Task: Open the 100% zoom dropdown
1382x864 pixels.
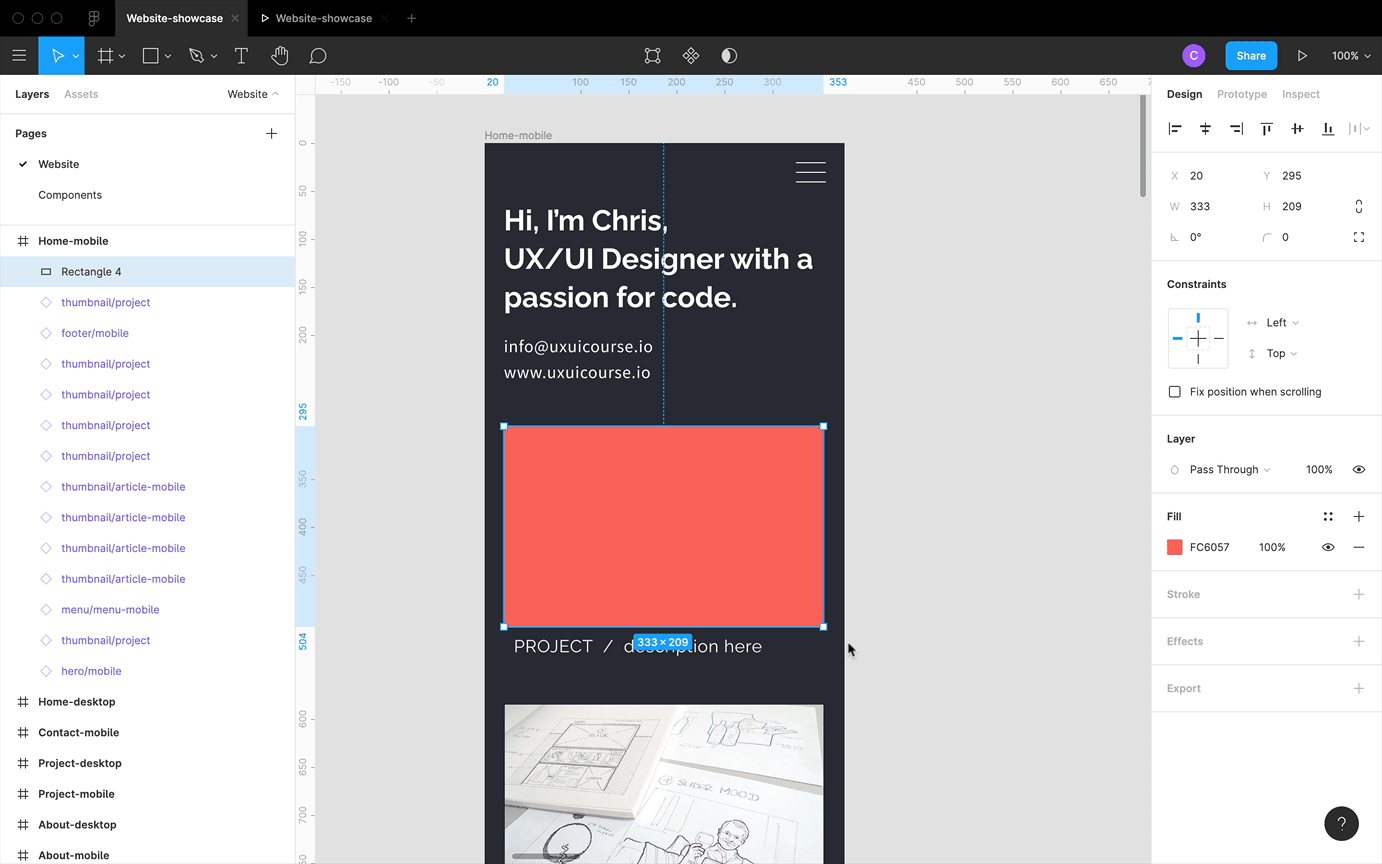Action: pos(1351,56)
